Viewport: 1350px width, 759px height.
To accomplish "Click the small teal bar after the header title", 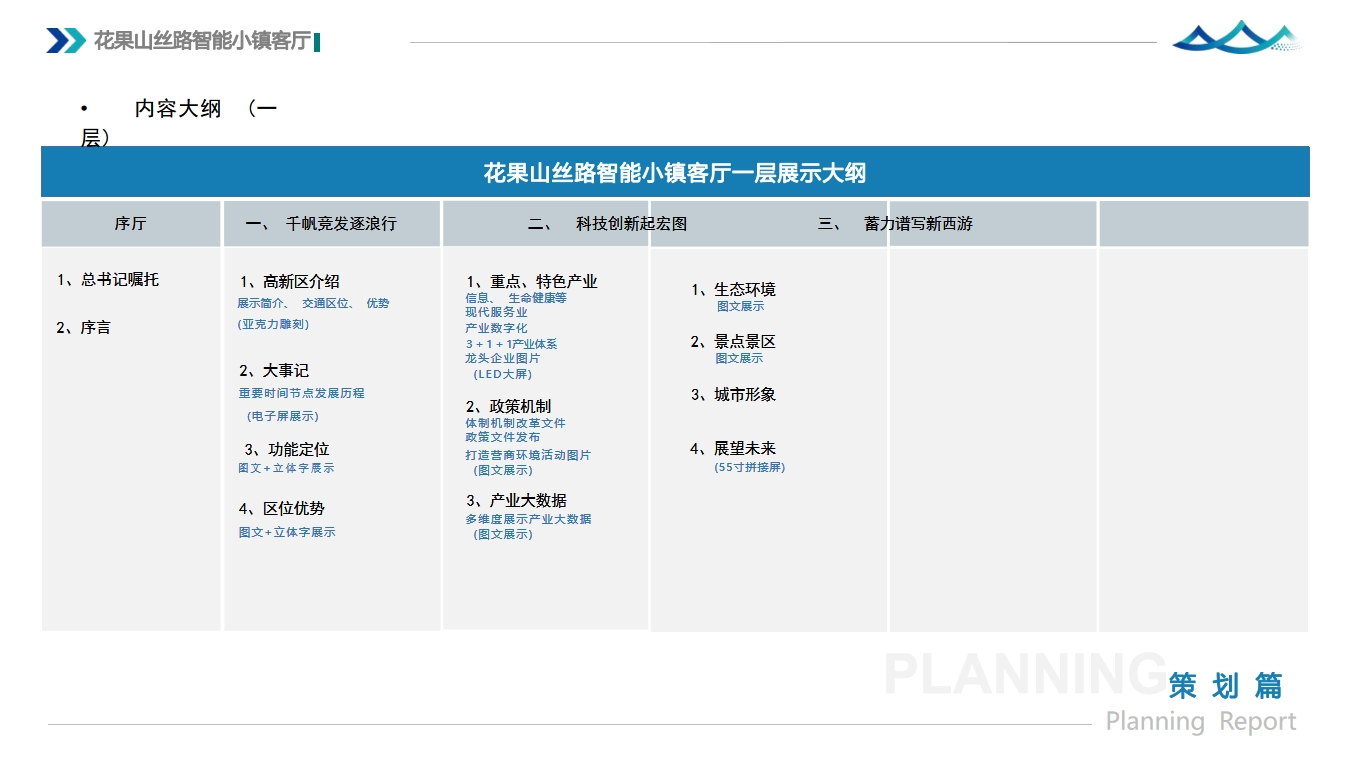I will pyautogui.click(x=317, y=42).
